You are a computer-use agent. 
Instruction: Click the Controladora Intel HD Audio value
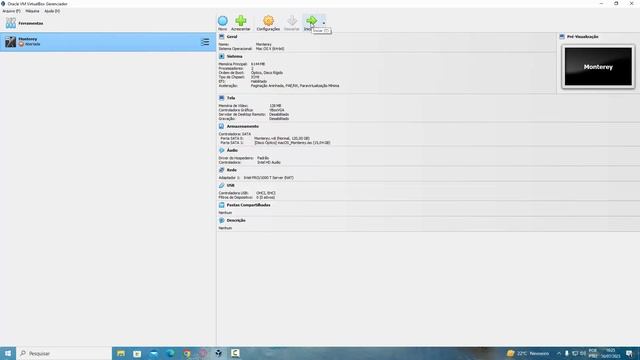[x=269, y=162]
